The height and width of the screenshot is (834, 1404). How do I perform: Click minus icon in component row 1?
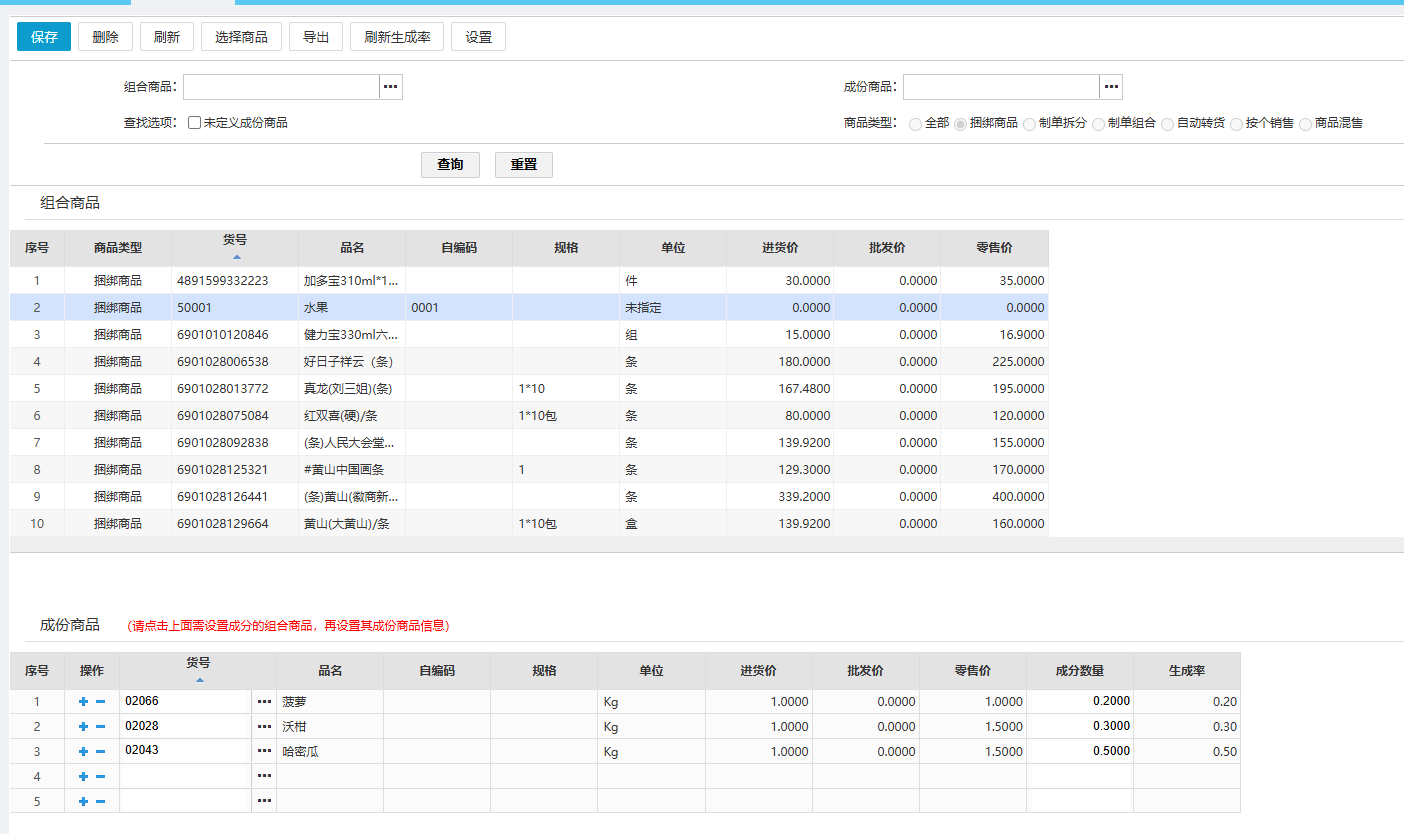(x=100, y=702)
